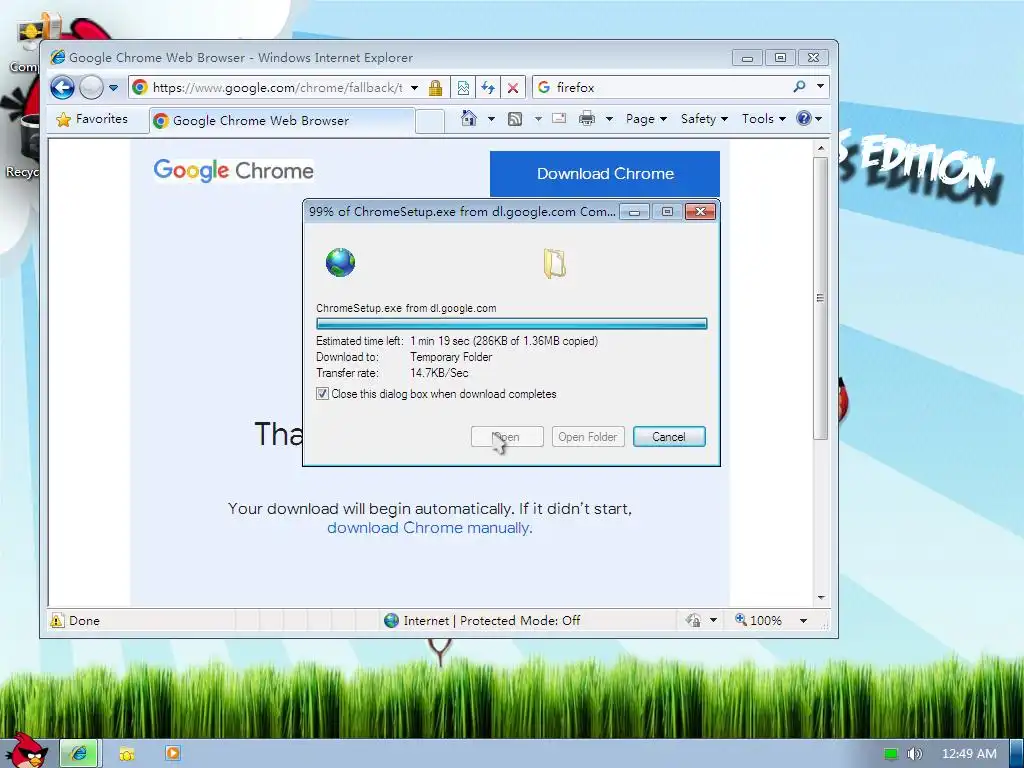Click the status bar warning Done icon
Image resolution: width=1024 pixels, height=768 pixels.
(x=57, y=620)
